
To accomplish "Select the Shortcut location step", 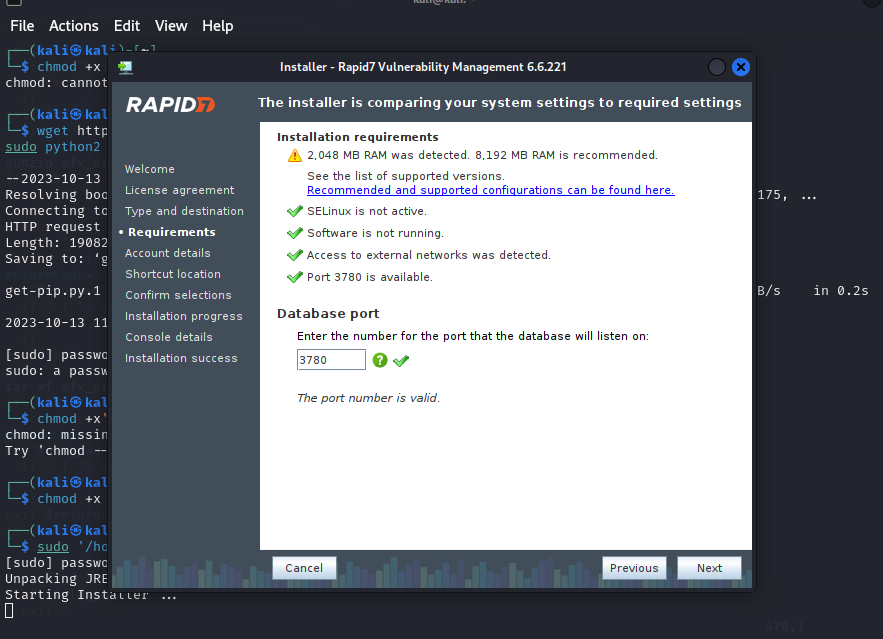I will (173, 274).
